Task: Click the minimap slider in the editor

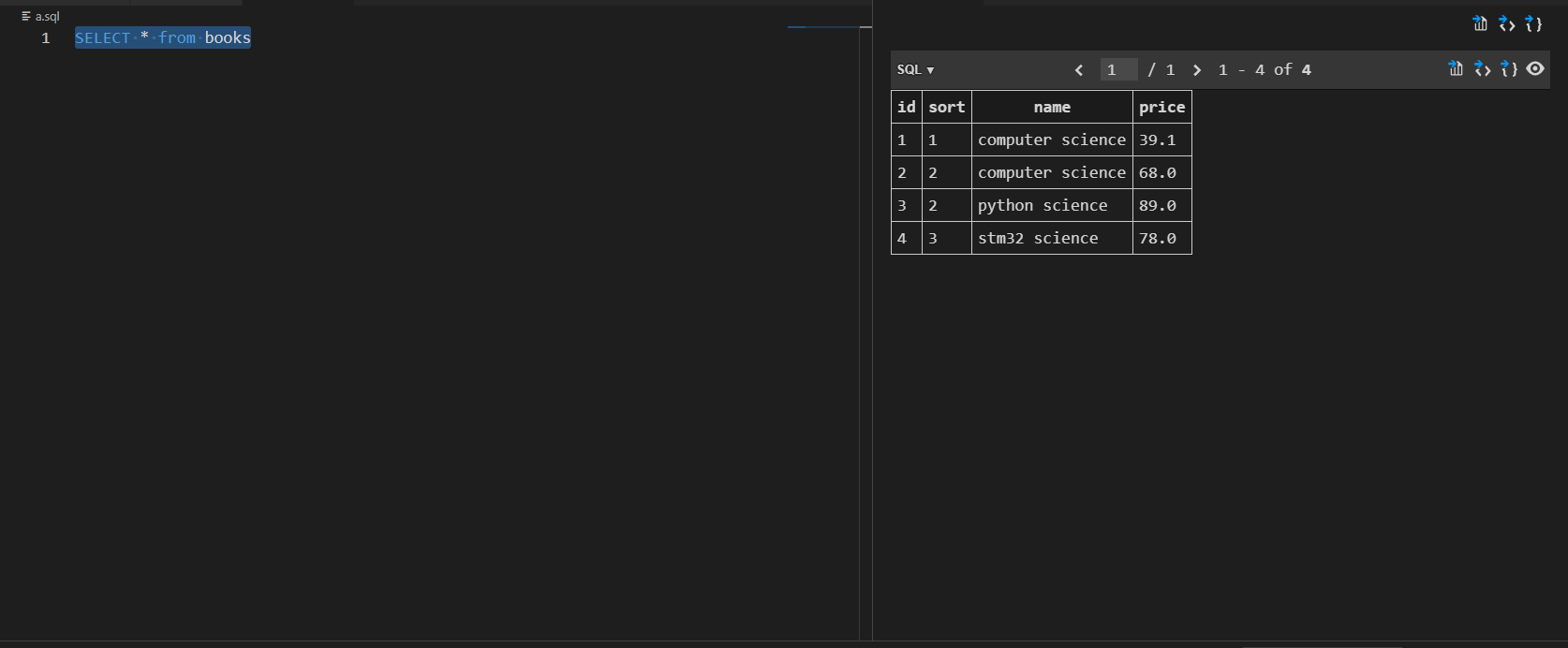Action: [x=830, y=27]
